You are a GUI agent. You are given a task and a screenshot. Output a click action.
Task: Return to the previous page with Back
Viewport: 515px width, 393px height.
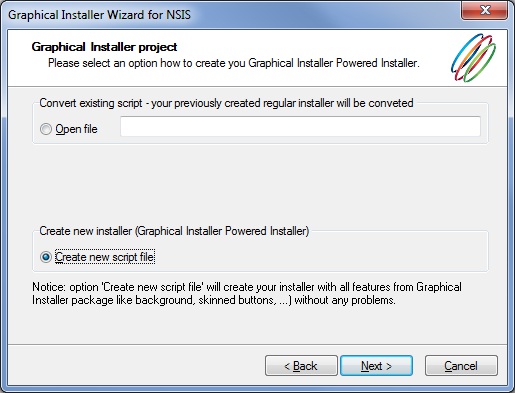pos(301,366)
